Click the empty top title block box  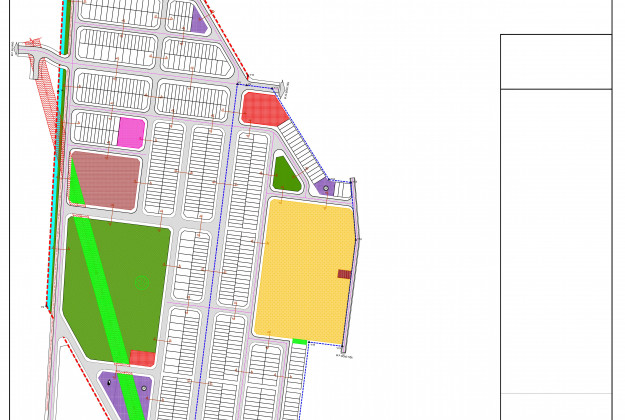[555, 62]
